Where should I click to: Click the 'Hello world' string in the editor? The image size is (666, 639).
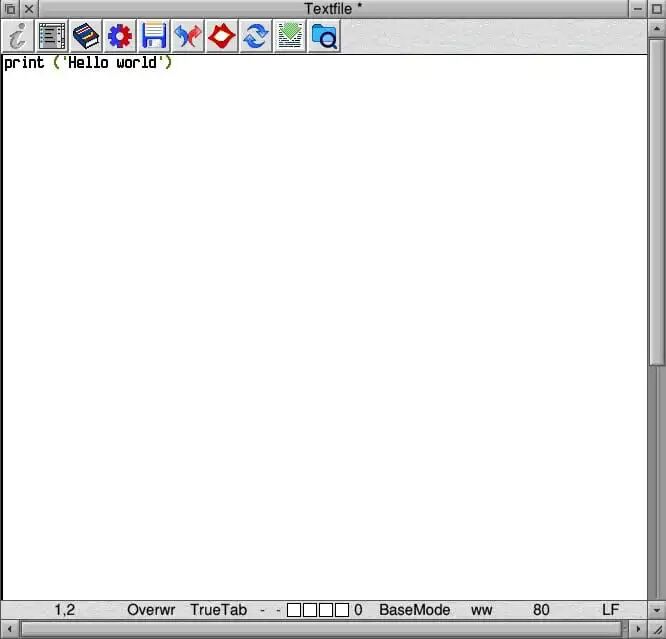point(113,63)
